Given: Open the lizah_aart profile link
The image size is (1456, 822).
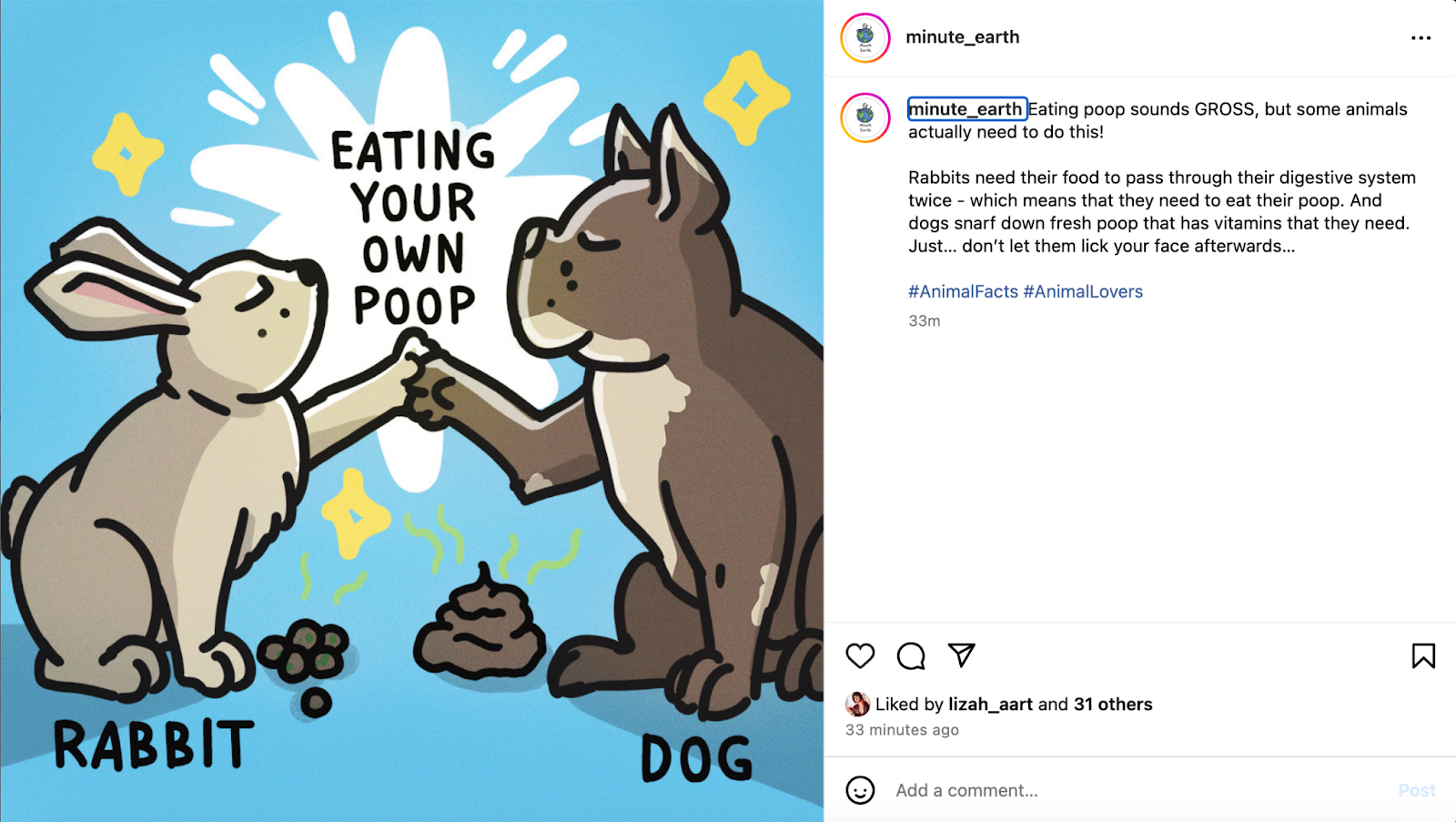Looking at the screenshot, I should click(990, 704).
